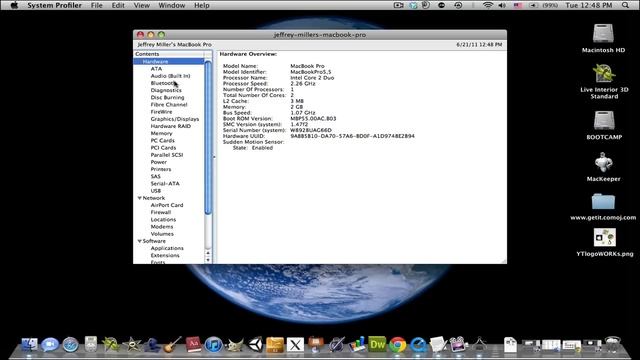Open Spotlight search magnifier in menu bar

pyautogui.click(x=625, y=5)
